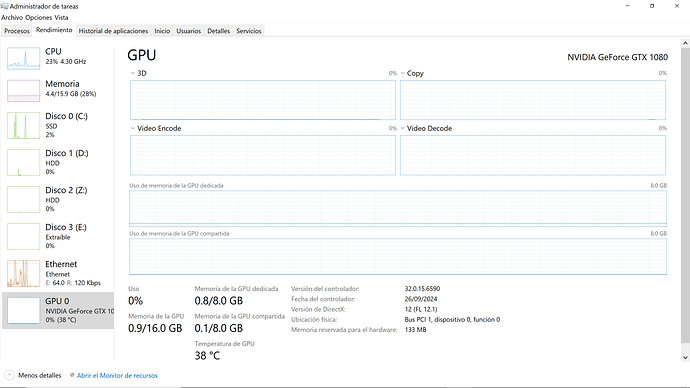
Task: Open the Opciones menu
Action: pyautogui.click(x=38, y=18)
